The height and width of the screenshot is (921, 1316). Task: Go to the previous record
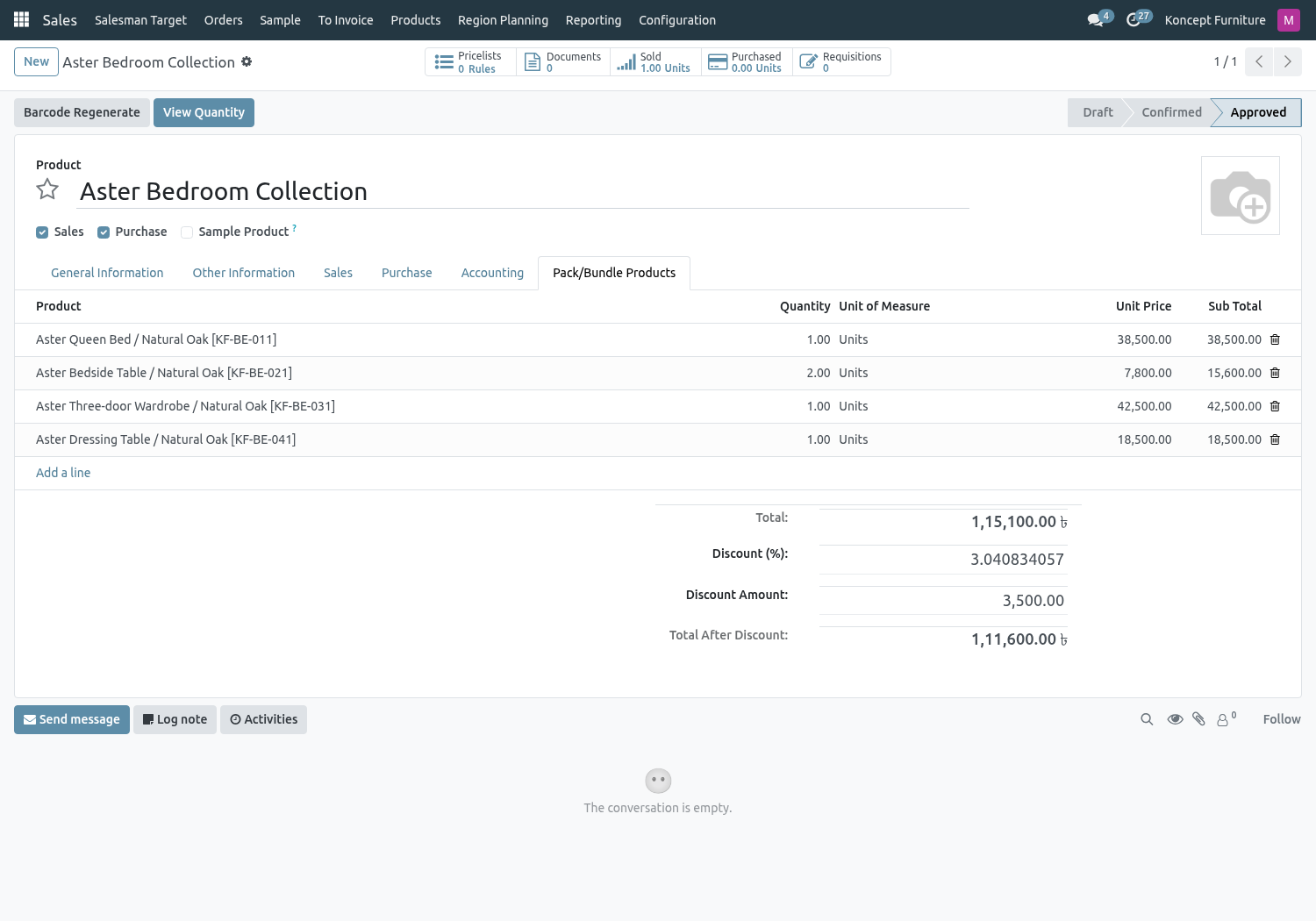[1259, 61]
